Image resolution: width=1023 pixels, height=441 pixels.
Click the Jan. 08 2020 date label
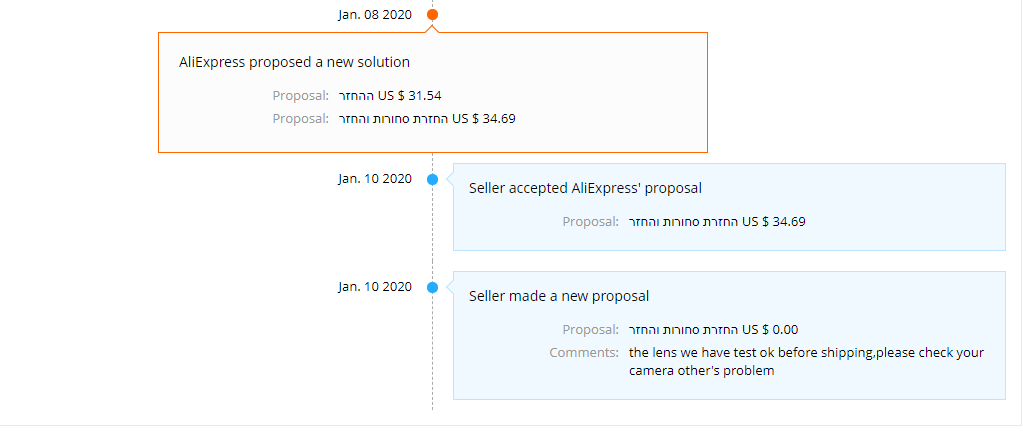tap(375, 15)
